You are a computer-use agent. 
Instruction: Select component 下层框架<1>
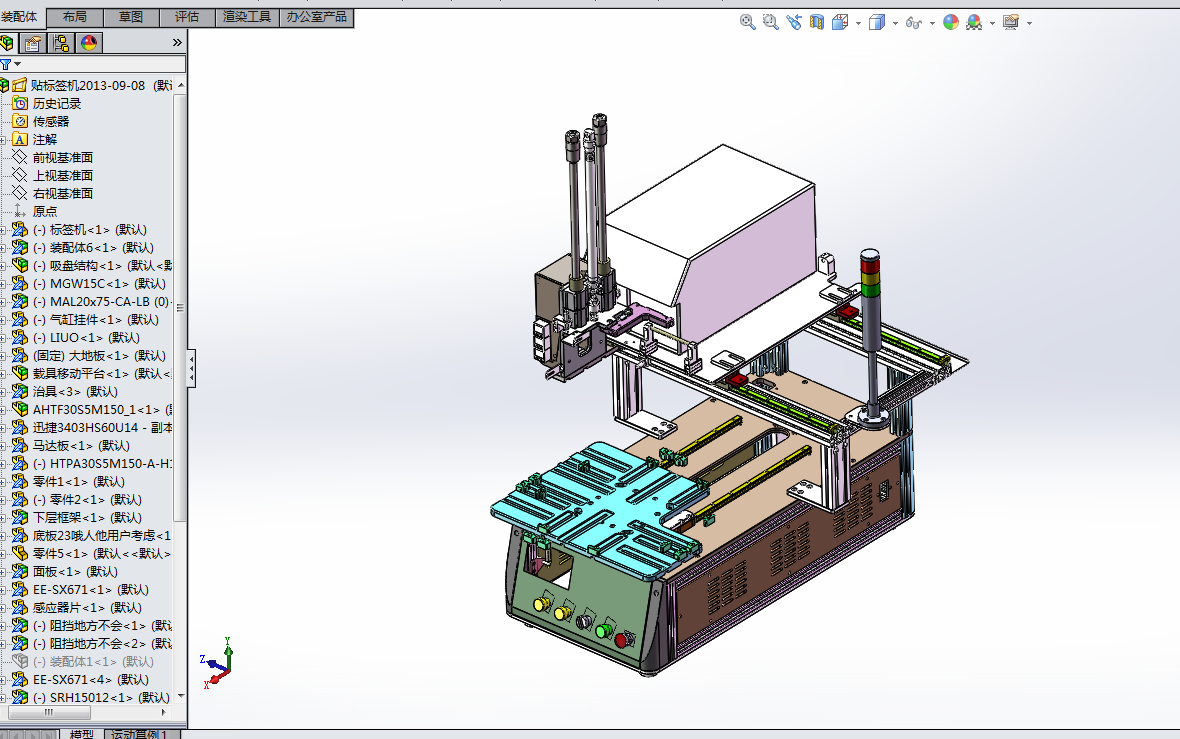[x=87, y=519]
